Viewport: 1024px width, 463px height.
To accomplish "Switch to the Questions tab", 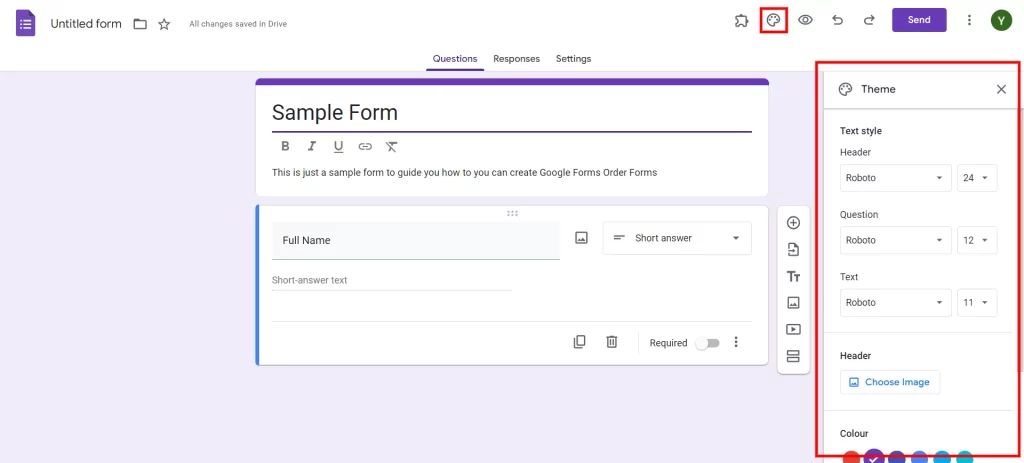I will [x=455, y=59].
